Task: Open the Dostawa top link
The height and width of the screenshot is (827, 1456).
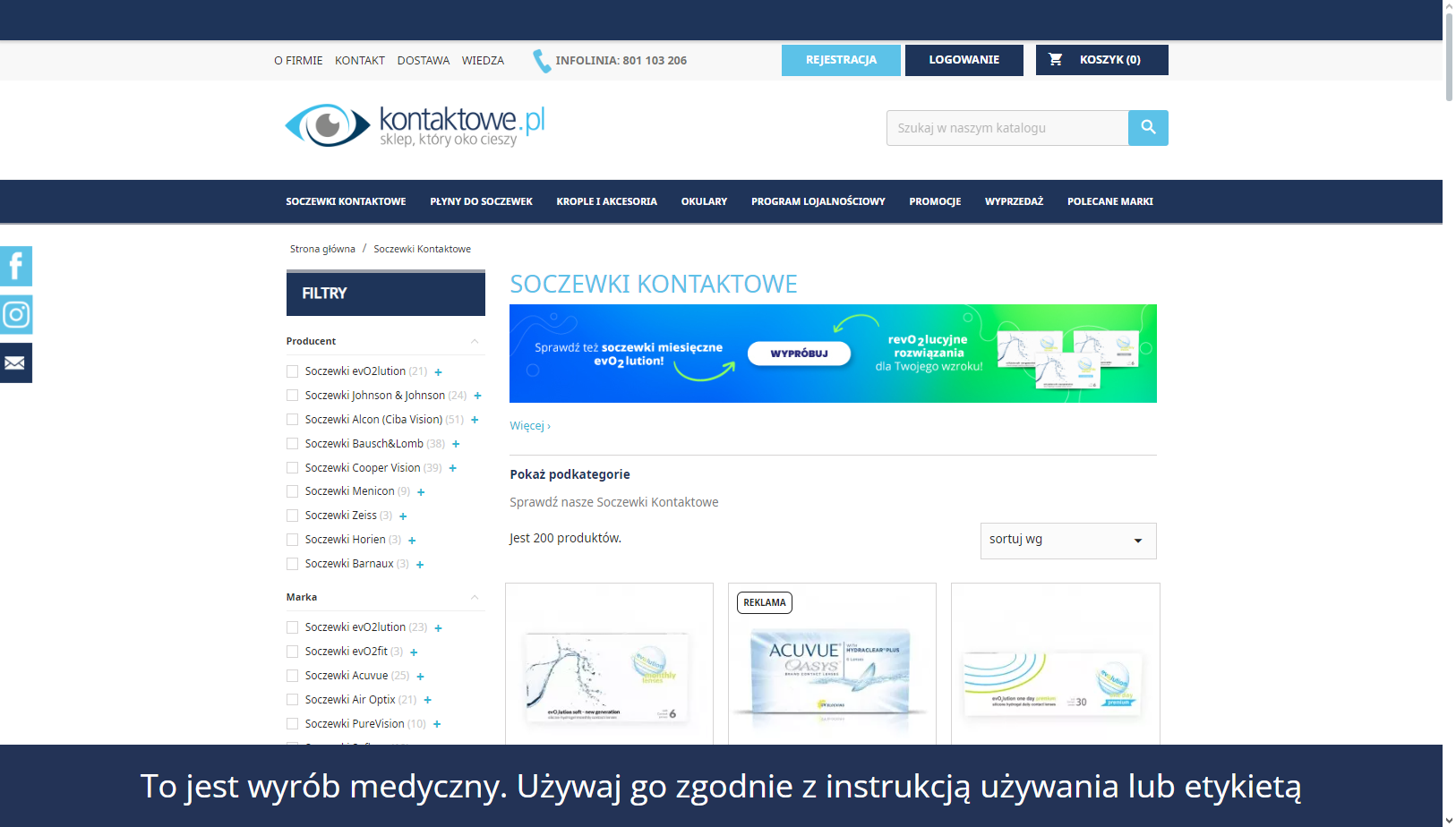Action: coord(424,60)
